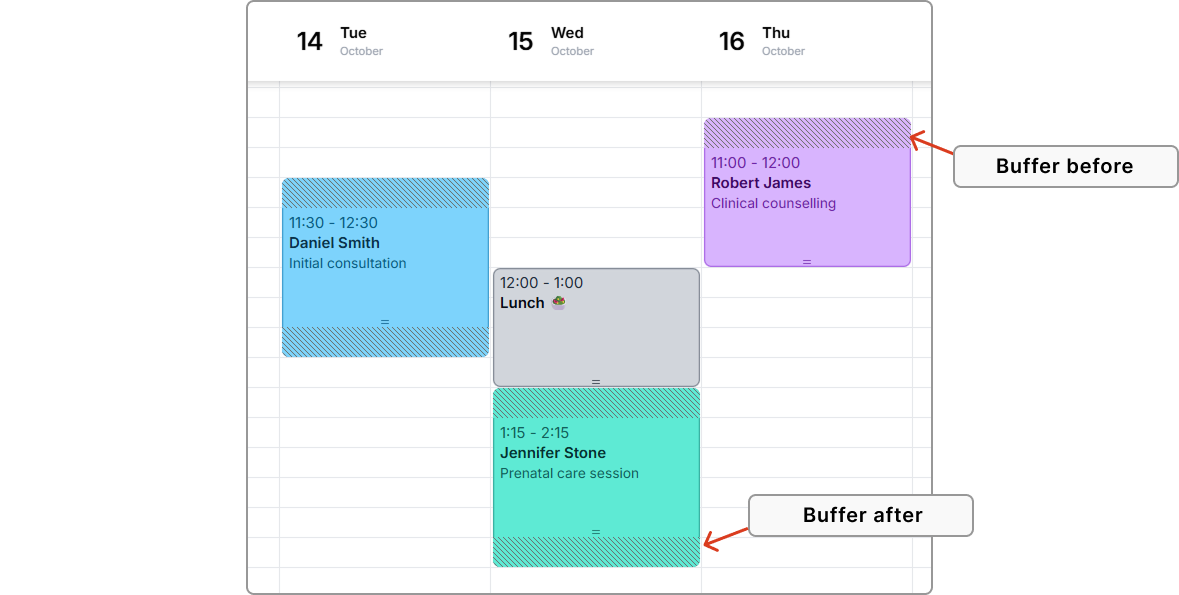Select the Tuesday 14 October day header
This screenshot has width=1179, height=595.
340,41
